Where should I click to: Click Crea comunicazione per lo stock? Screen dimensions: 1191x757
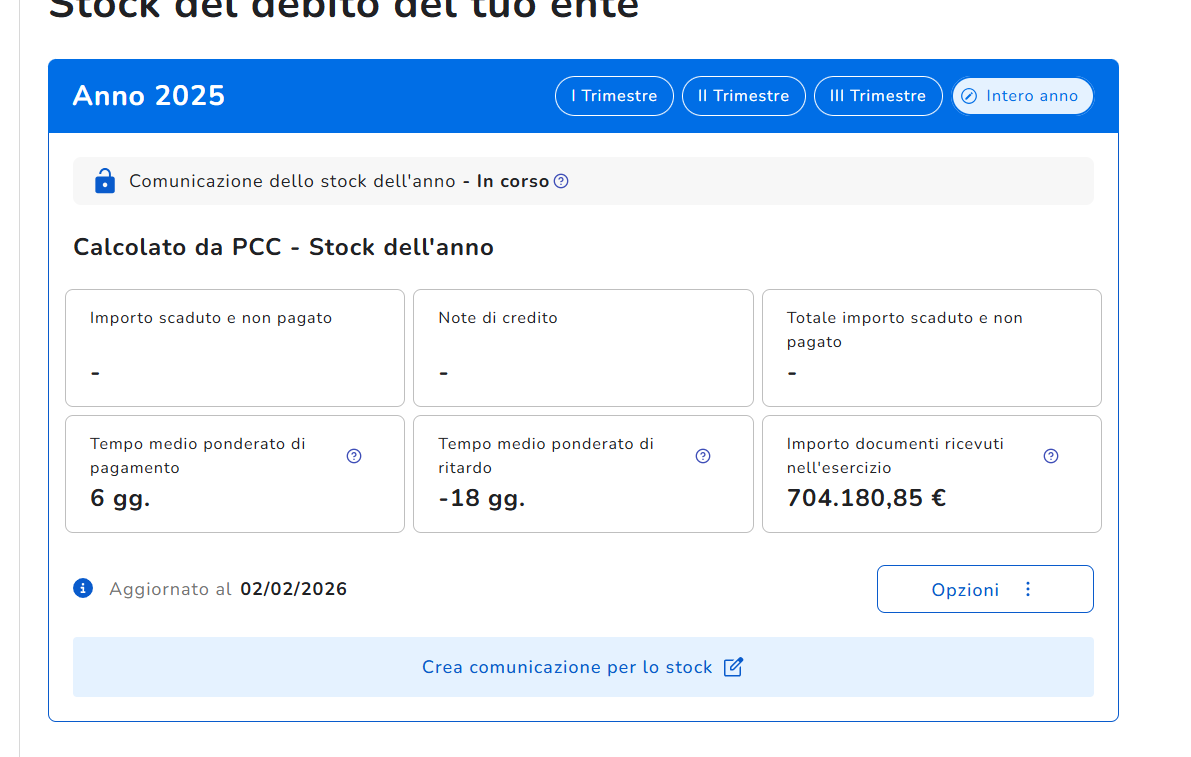(x=567, y=667)
